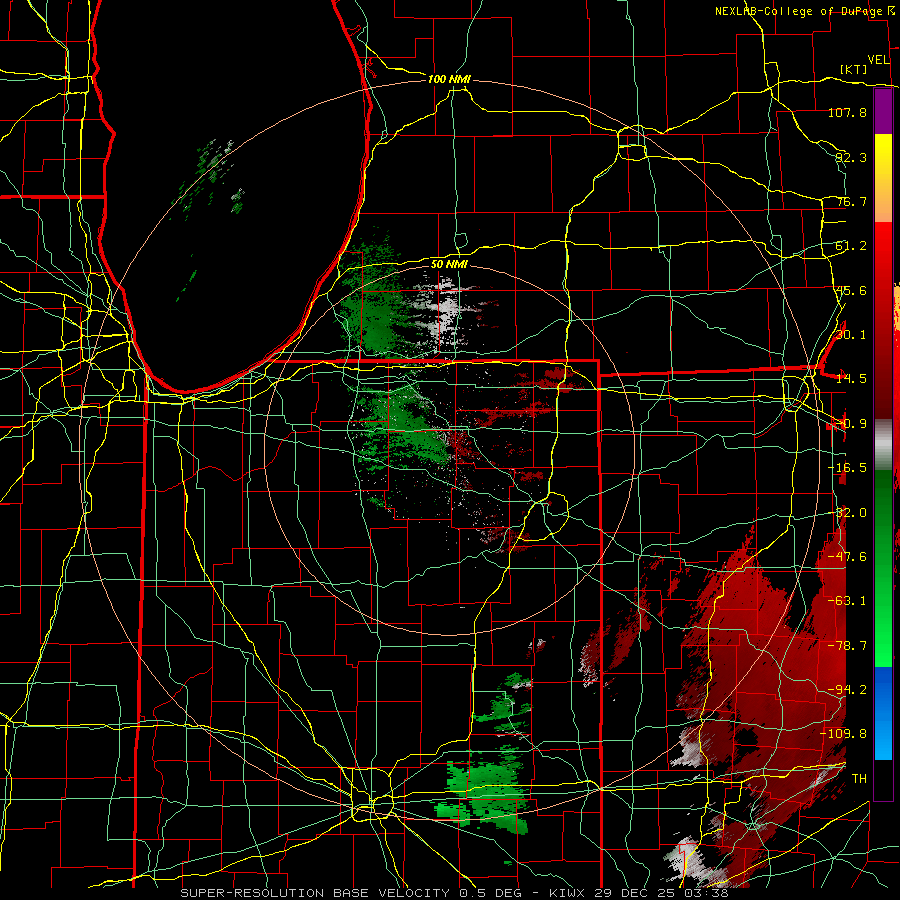Click the 100 NMI range ring label
This screenshot has height=900, width=900.
click(449, 79)
